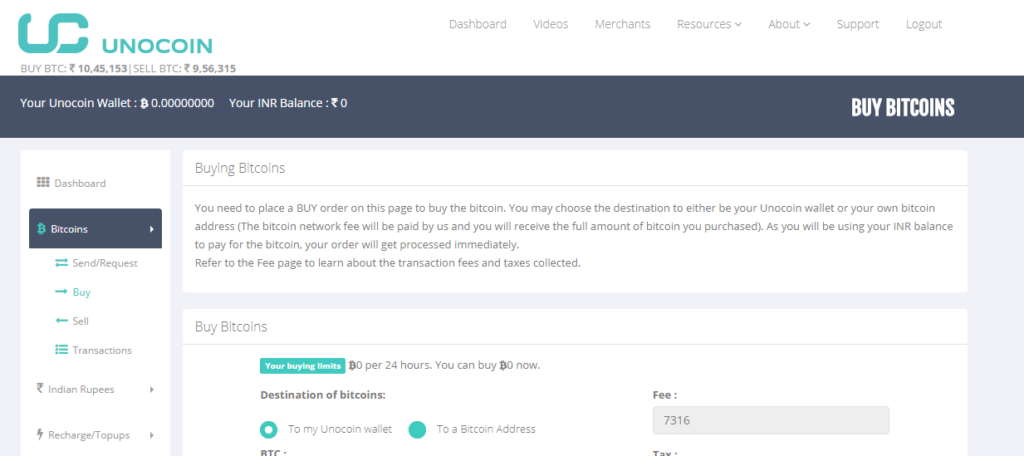Open Send/Request sidebar link

tap(105, 263)
